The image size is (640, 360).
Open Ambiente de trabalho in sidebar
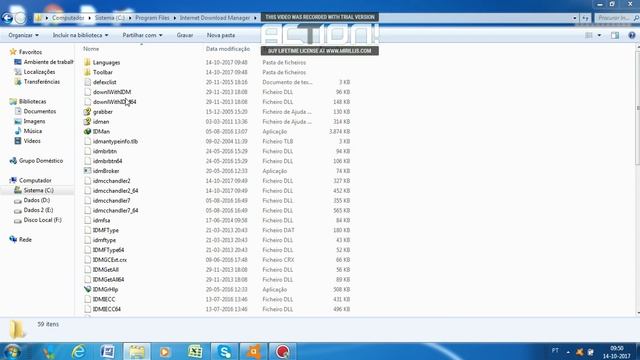[x=48, y=62]
